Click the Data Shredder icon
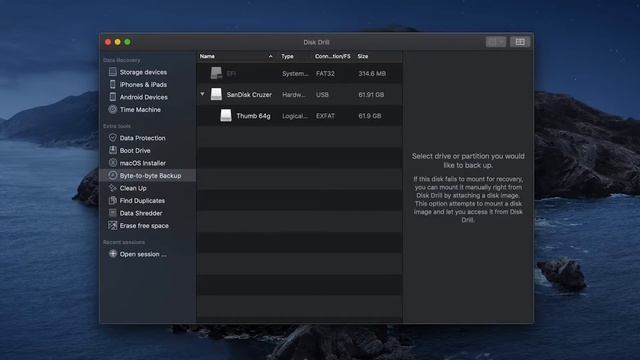640x360 pixels. click(113, 213)
